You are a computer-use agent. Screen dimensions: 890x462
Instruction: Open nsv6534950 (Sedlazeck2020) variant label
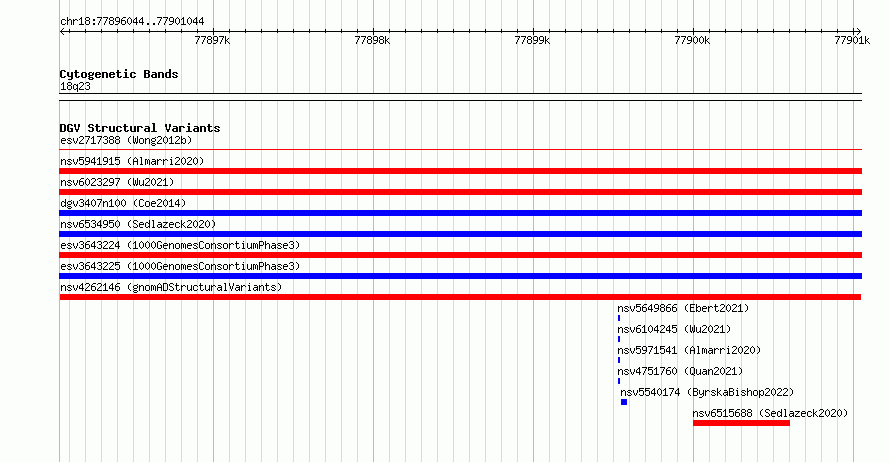point(138,224)
